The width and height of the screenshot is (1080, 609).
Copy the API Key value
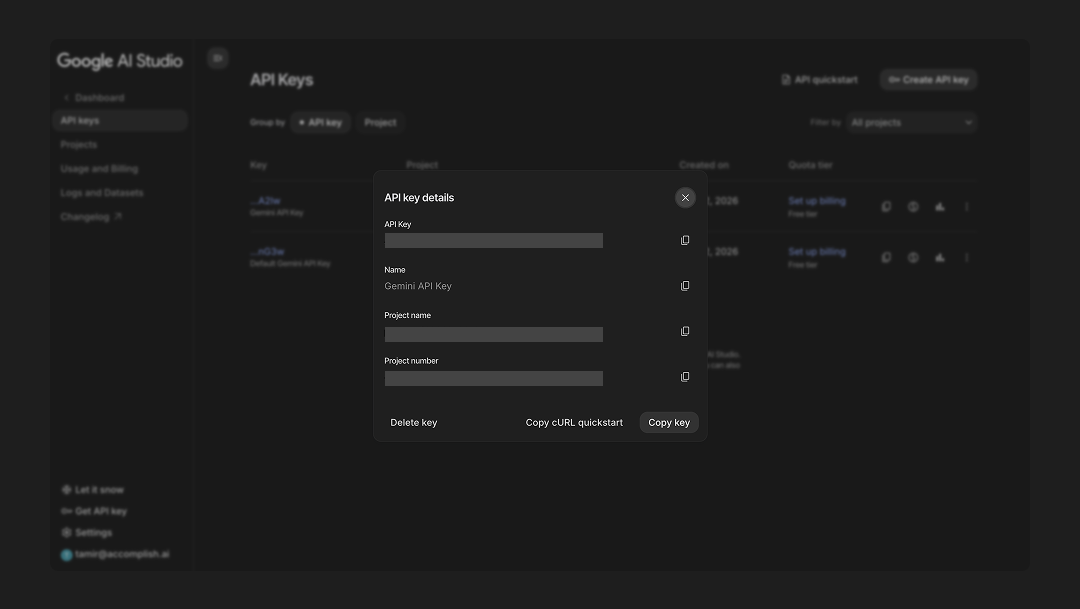pos(685,240)
